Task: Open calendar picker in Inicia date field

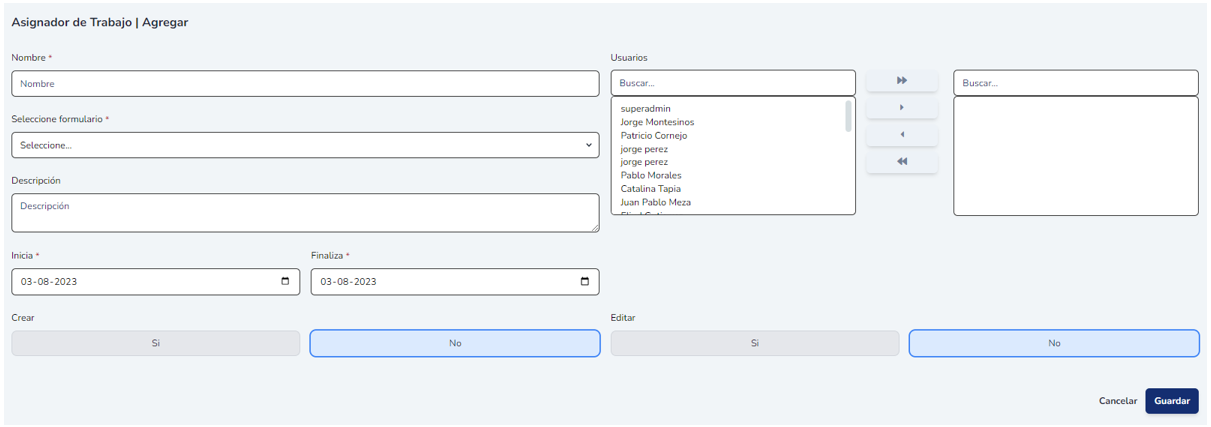Action: pos(285,282)
